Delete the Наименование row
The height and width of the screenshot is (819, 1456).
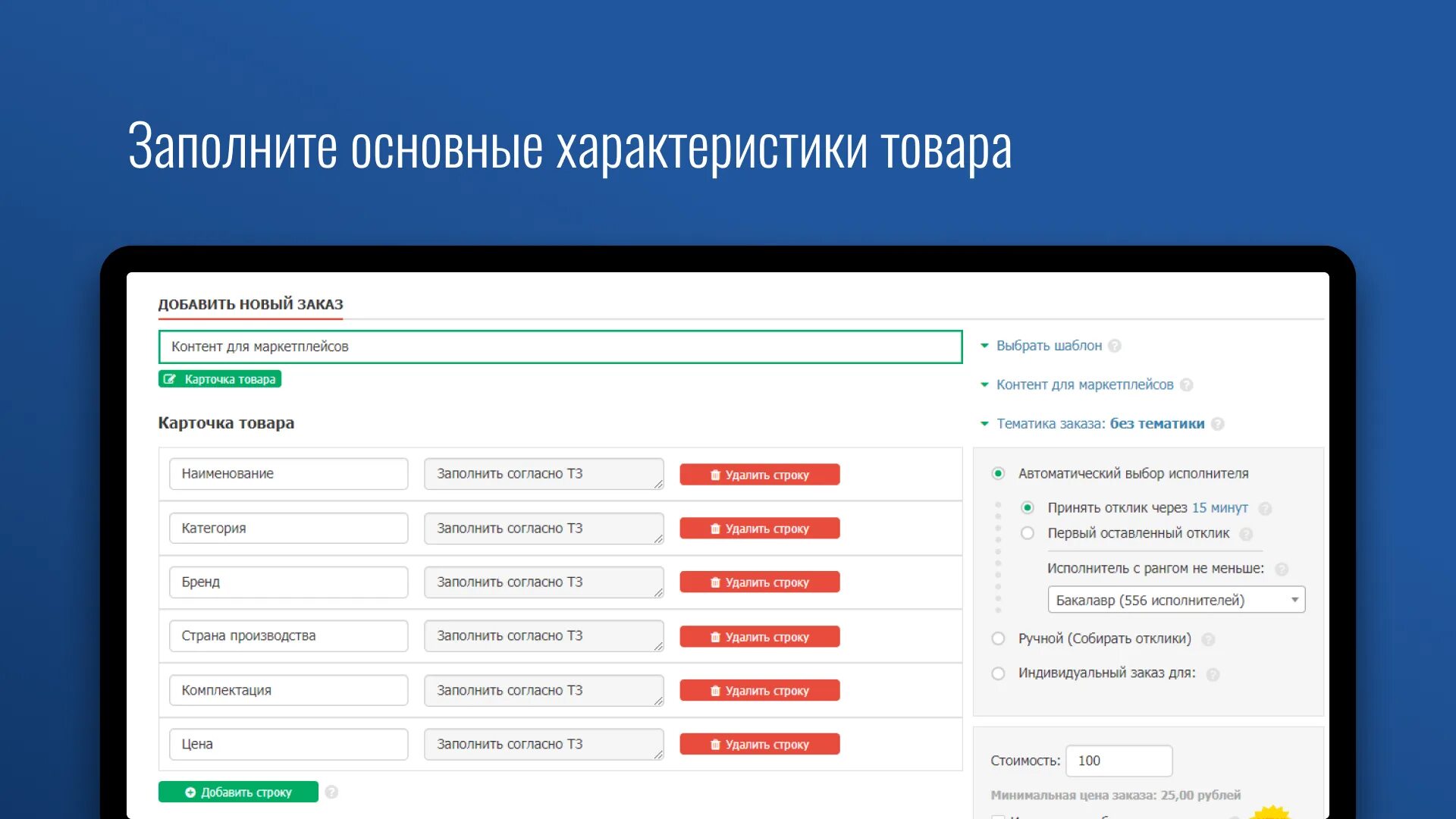pyautogui.click(x=760, y=475)
